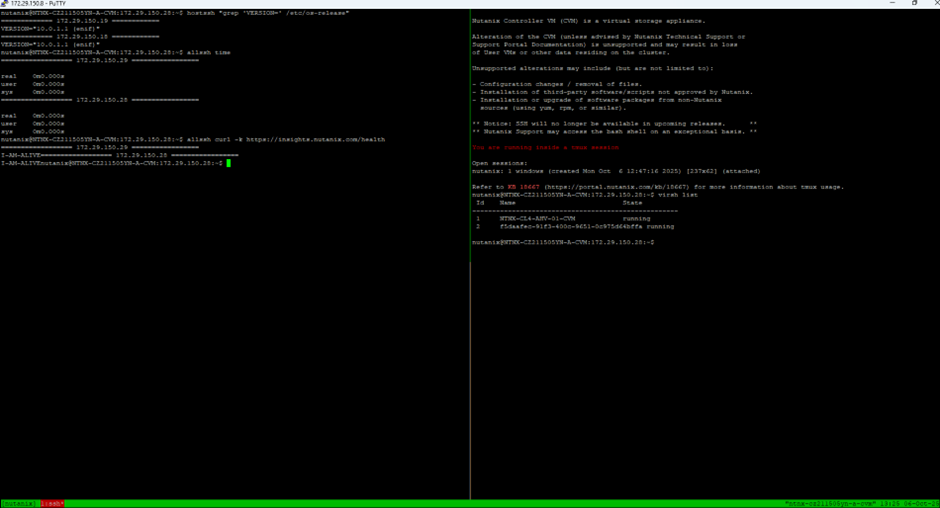Click the first VERSION="10.0.1.1 (enif)" output
Screen dimensions: 940x508
coord(50,29)
